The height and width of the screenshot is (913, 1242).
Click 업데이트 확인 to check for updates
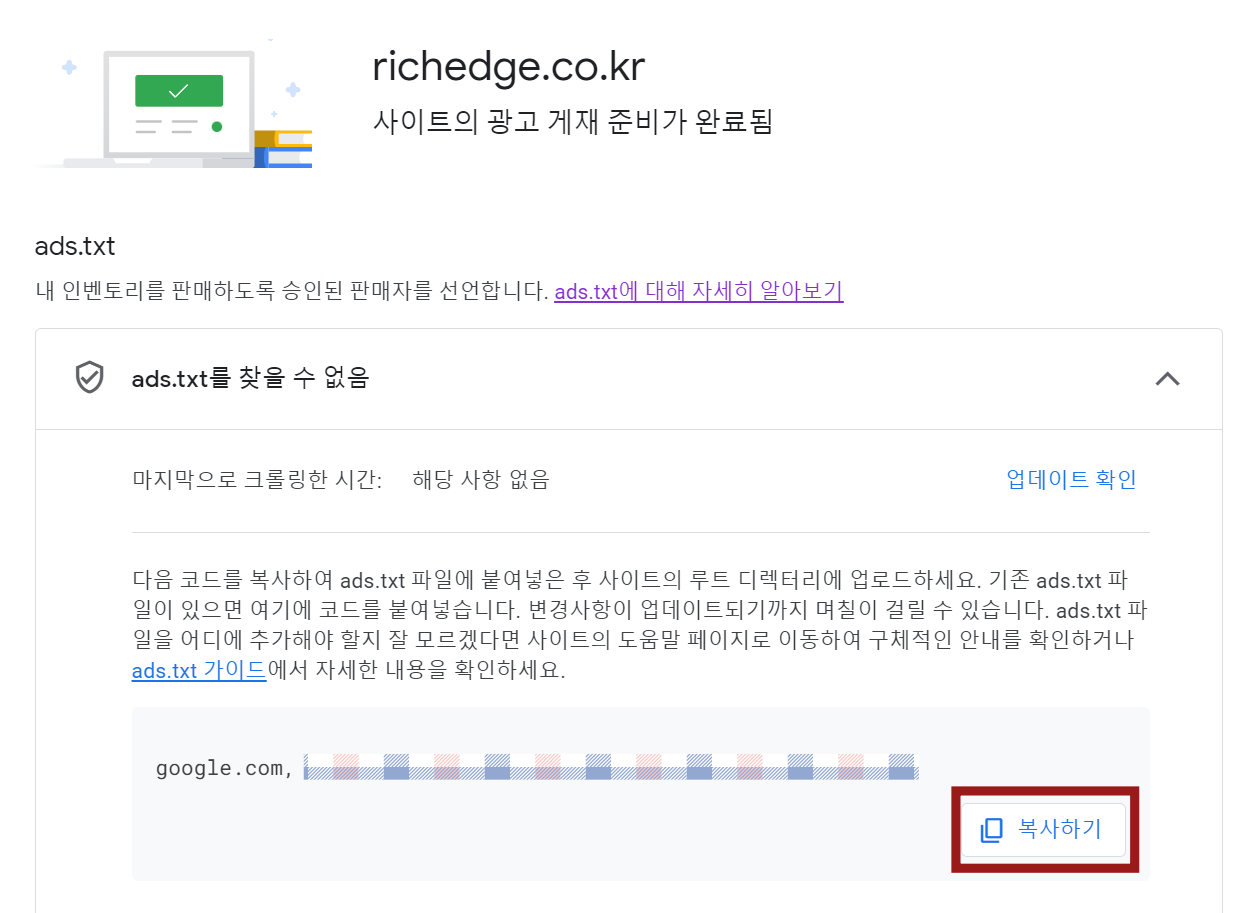[x=1071, y=479]
